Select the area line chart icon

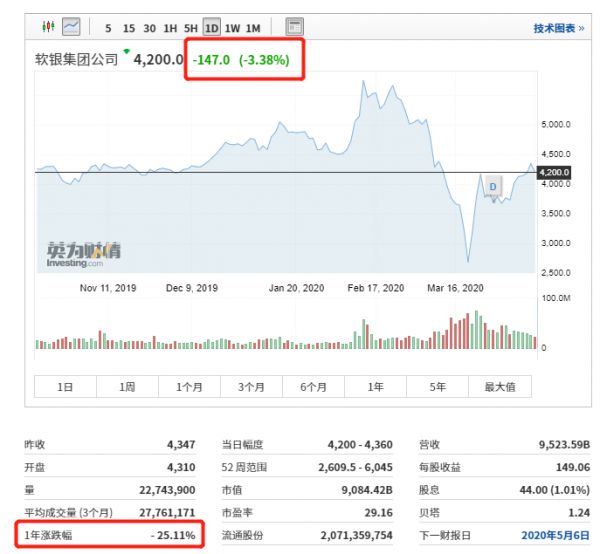point(71,27)
